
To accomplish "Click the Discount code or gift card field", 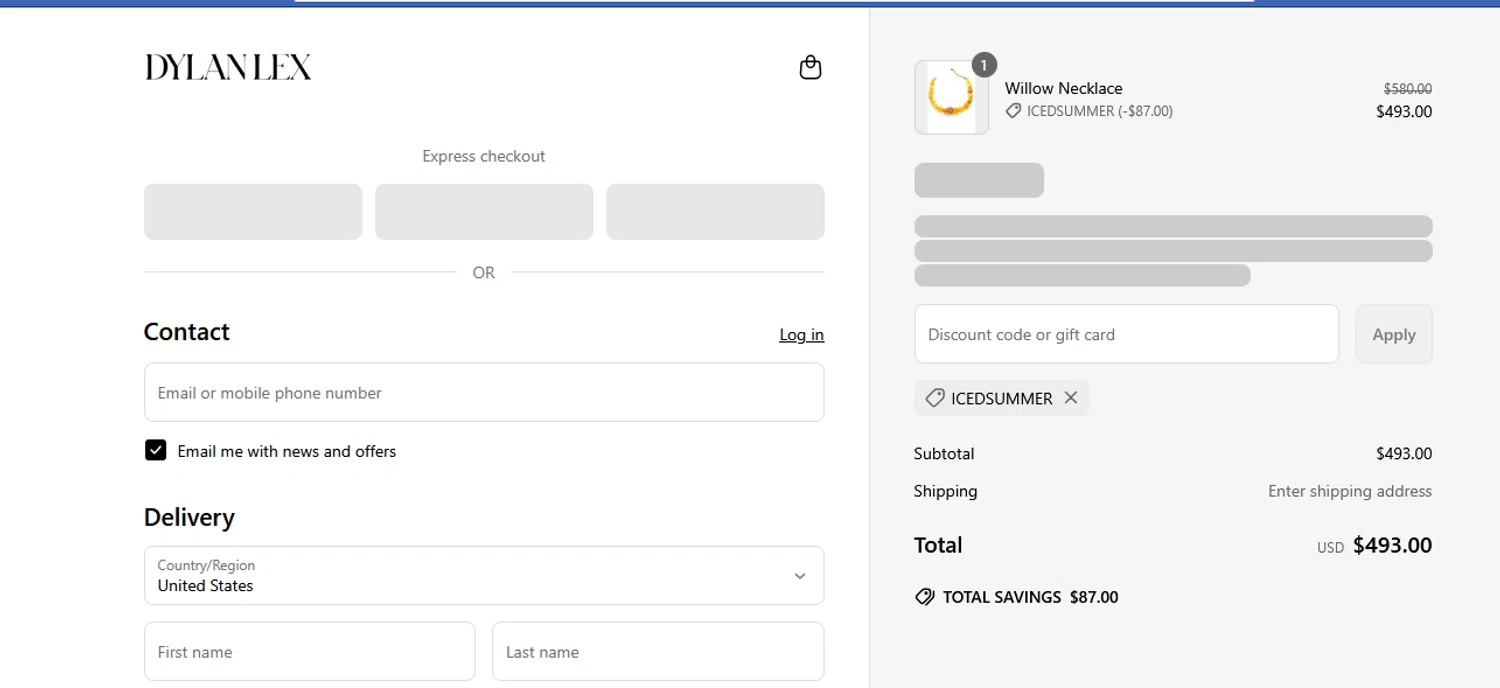I will click(1126, 334).
